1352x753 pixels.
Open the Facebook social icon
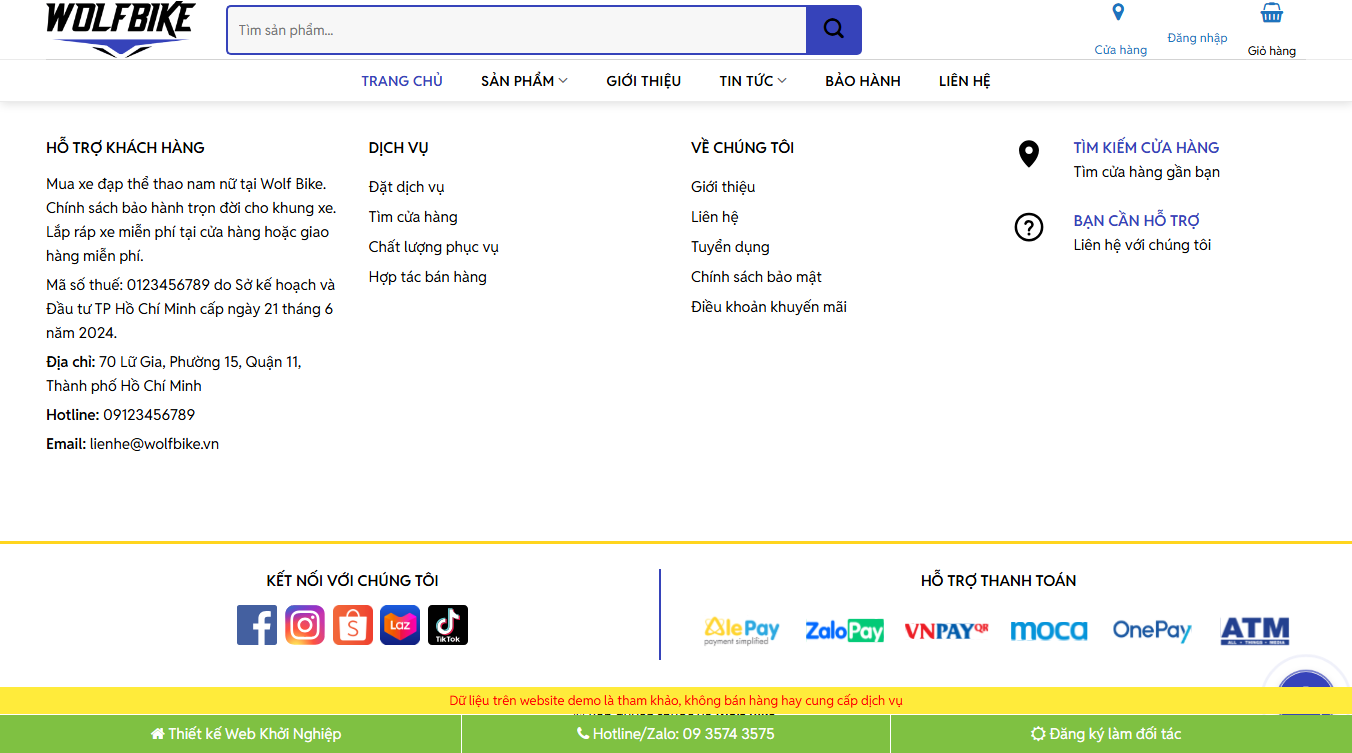click(x=257, y=625)
